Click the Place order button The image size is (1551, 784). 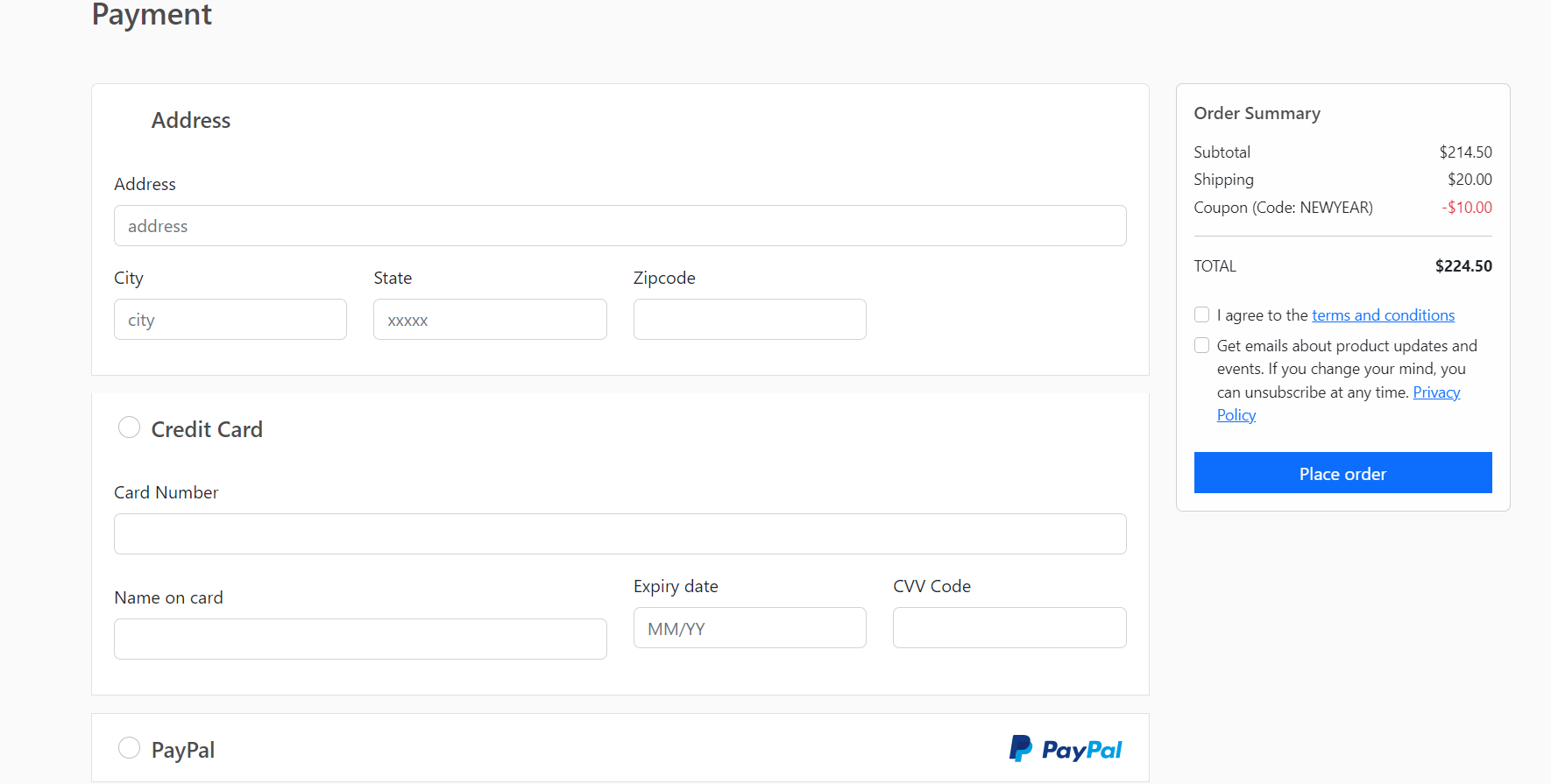pos(1342,473)
